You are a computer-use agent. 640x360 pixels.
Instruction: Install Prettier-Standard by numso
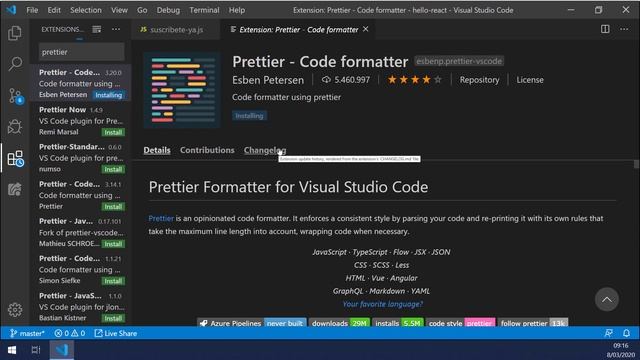coord(113,169)
